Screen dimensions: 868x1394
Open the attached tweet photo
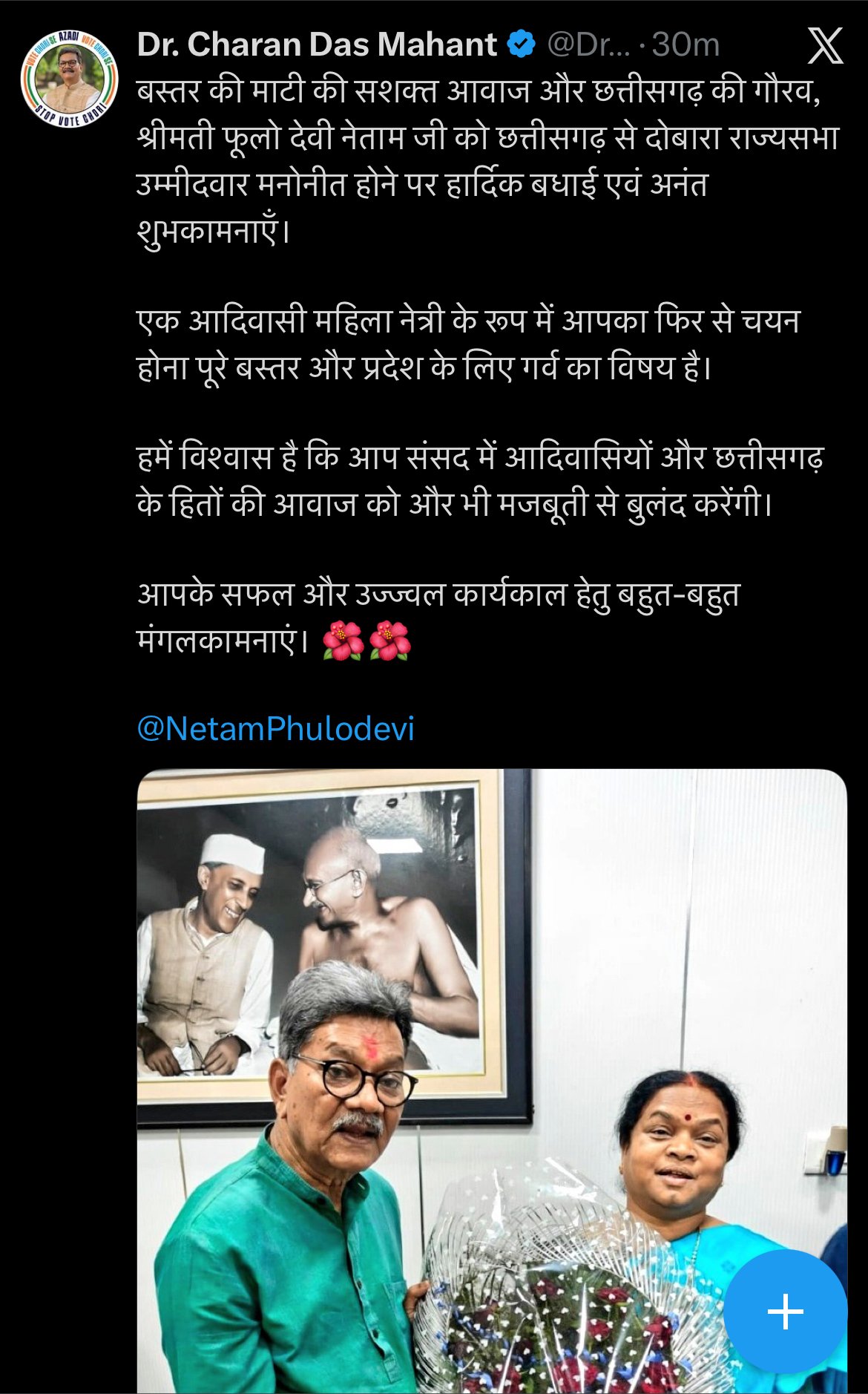pos(492,1081)
